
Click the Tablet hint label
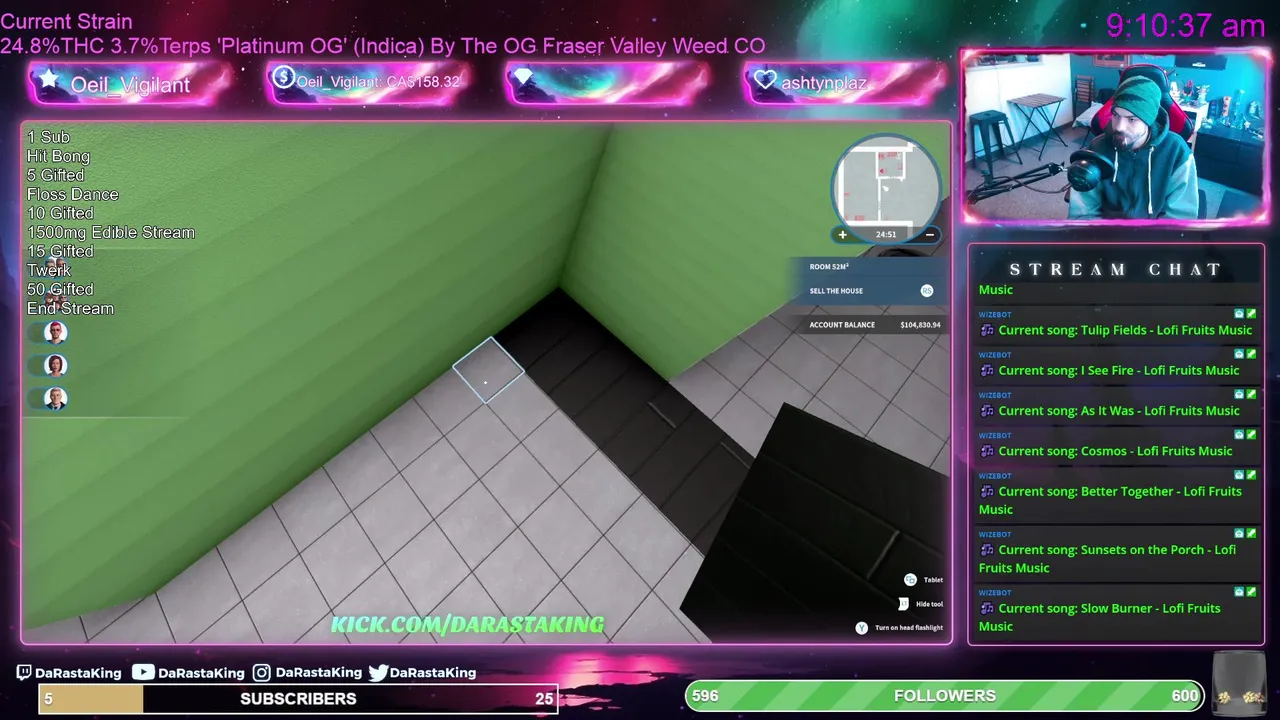point(933,580)
